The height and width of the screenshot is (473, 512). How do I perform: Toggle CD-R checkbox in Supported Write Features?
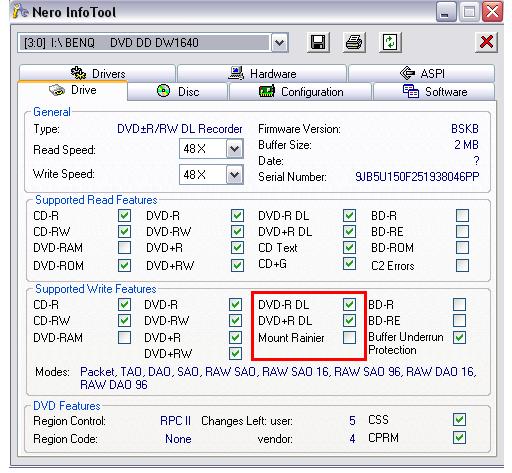pyautogui.click(x=124, y=304)
